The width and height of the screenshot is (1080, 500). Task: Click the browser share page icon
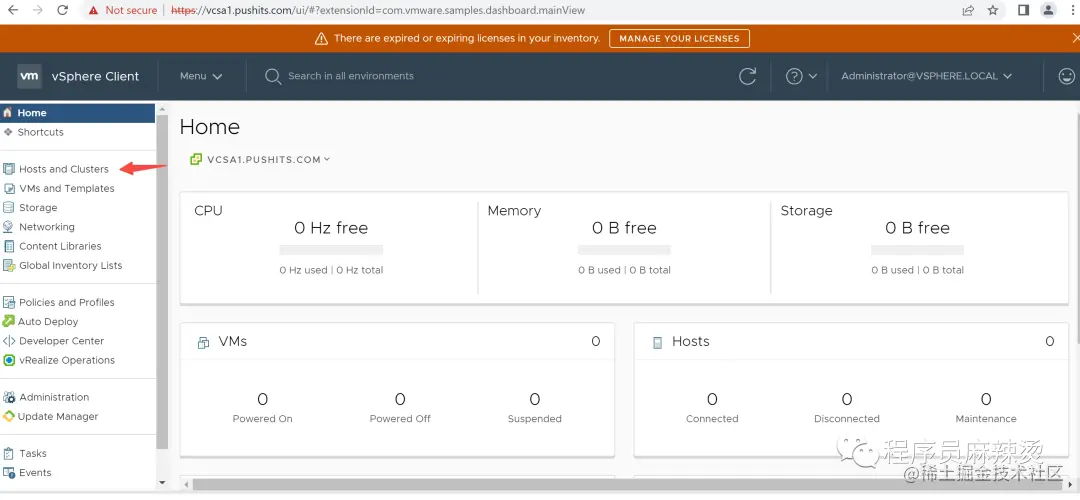[968, 10]
